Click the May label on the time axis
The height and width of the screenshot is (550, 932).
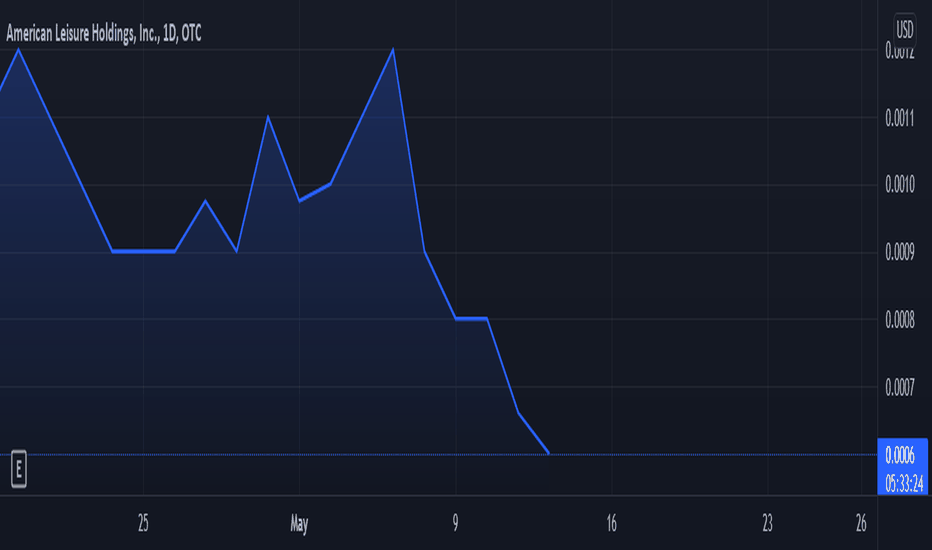[299, 524]
